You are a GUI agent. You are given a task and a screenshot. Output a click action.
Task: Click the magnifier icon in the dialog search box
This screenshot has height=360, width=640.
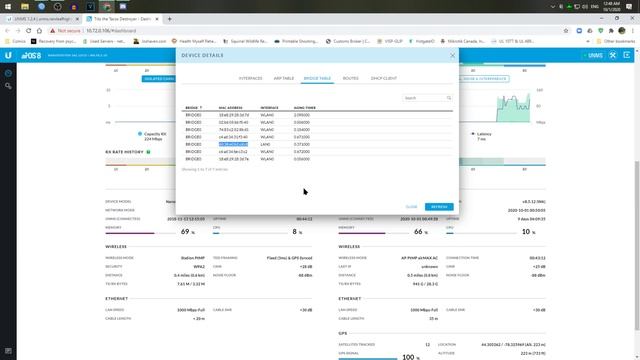pos(449,98)
